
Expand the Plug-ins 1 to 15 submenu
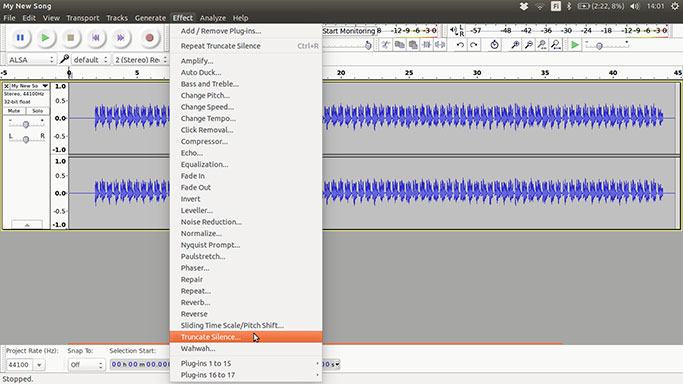[246, 363]
